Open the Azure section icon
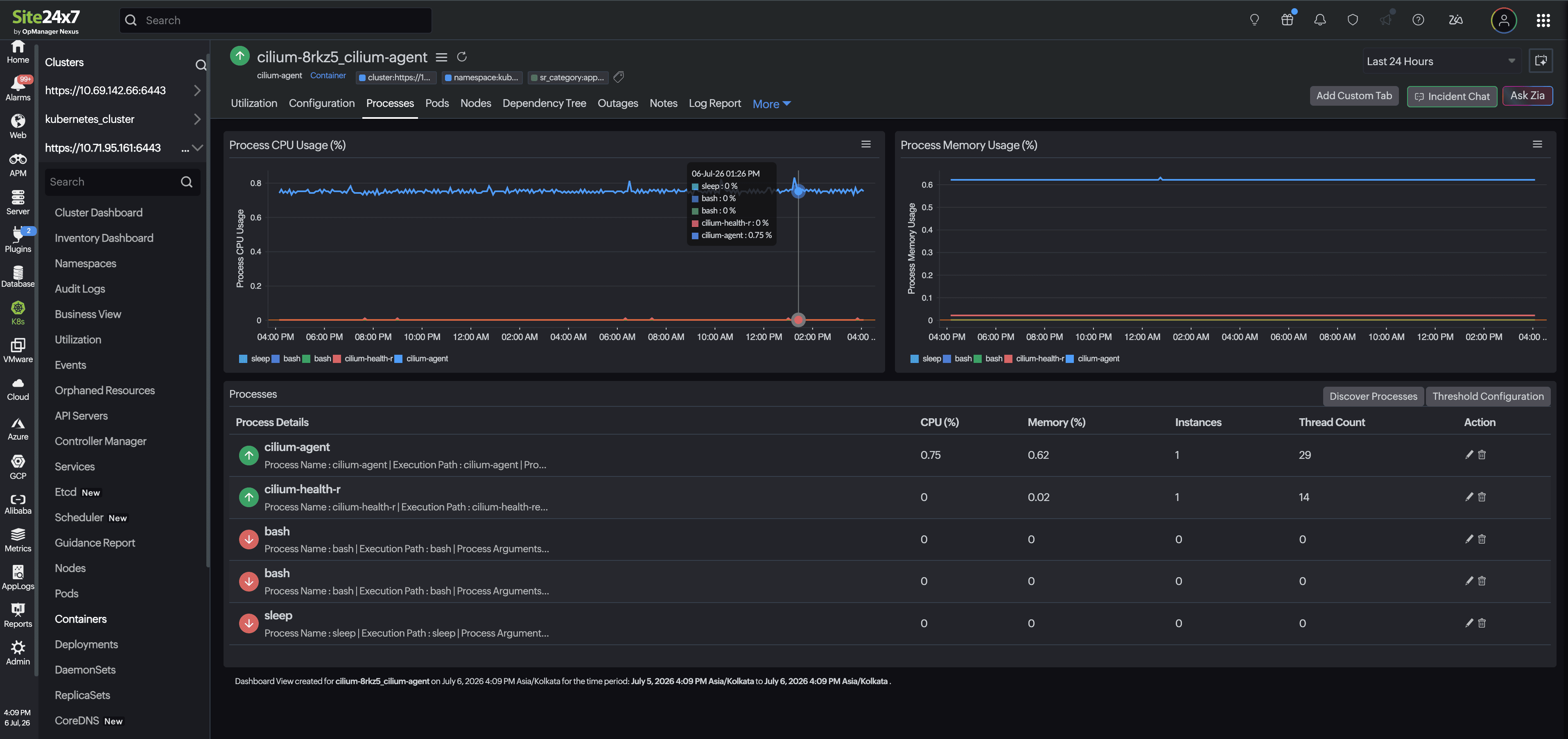 tap(18, 429)
